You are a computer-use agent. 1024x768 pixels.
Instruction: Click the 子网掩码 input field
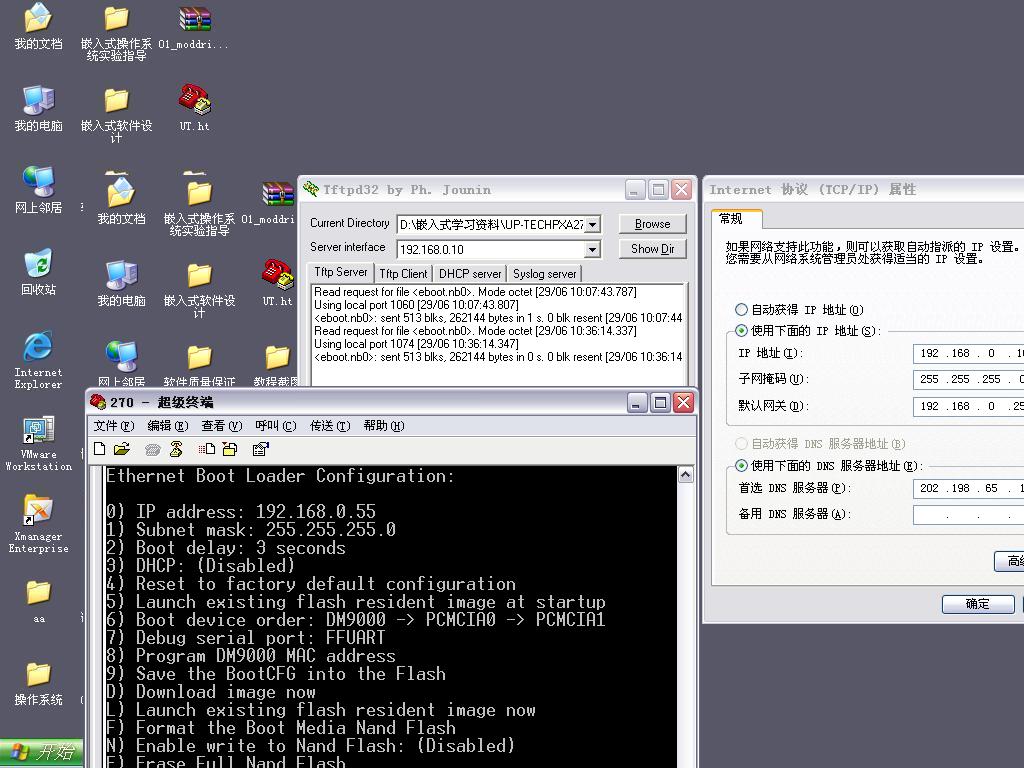(968, 379)
